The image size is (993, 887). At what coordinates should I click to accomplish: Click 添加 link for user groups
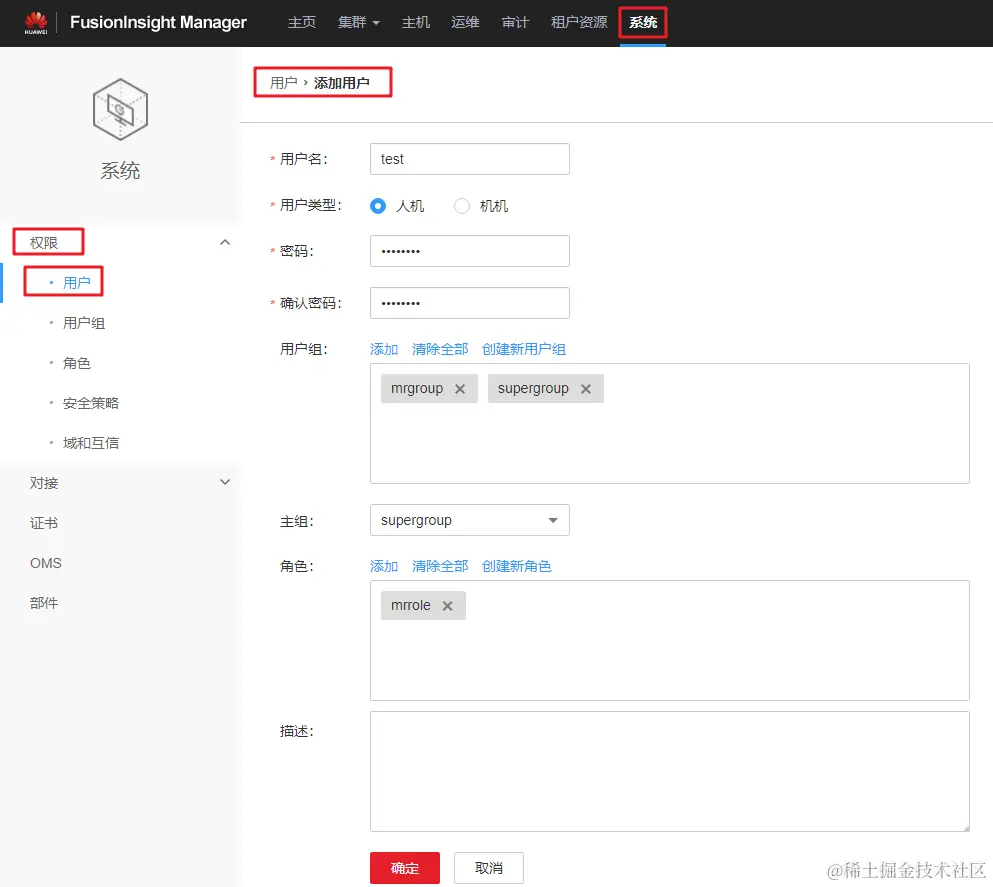tap(384, 349)
